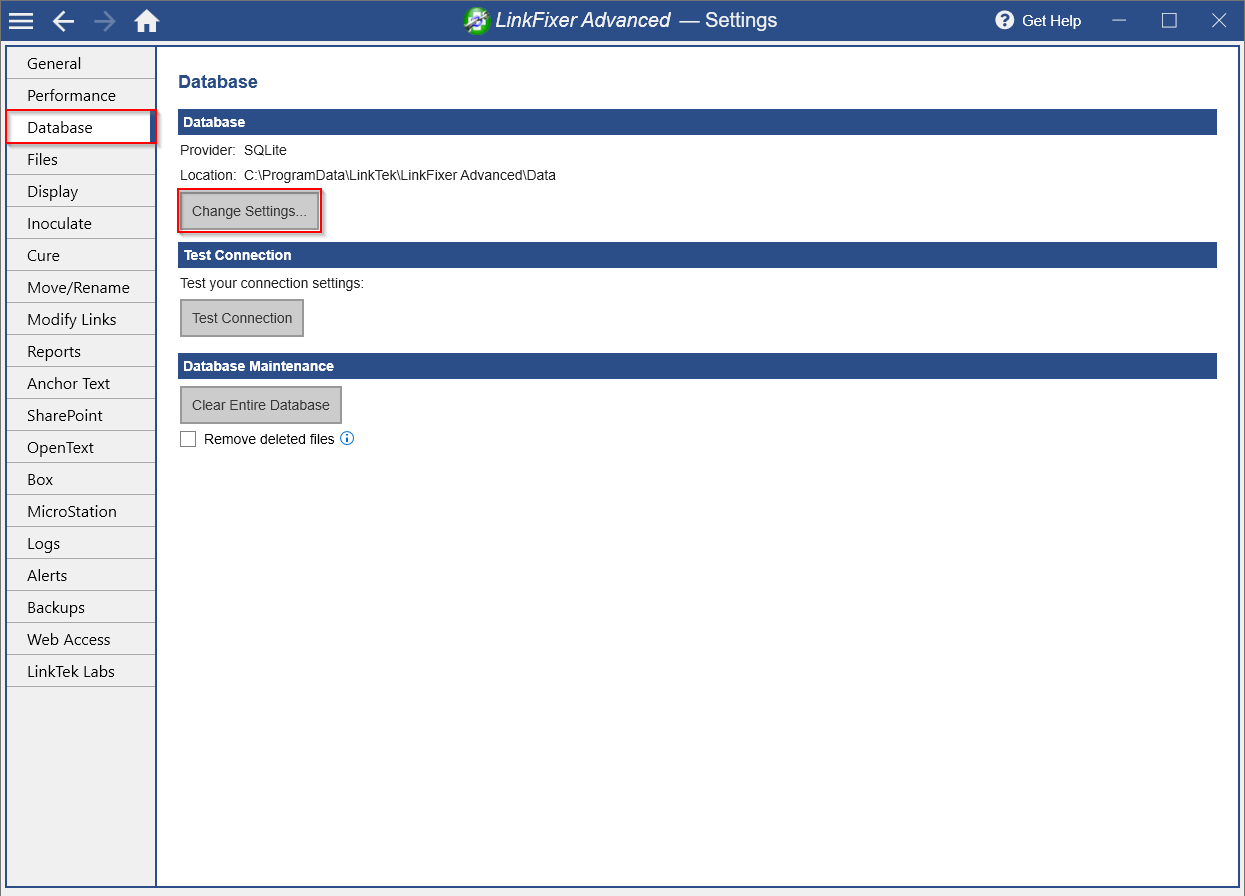Go to the Display settings tab
The height and width of the screenshot is (896, 1245).
tap(81, 191)
